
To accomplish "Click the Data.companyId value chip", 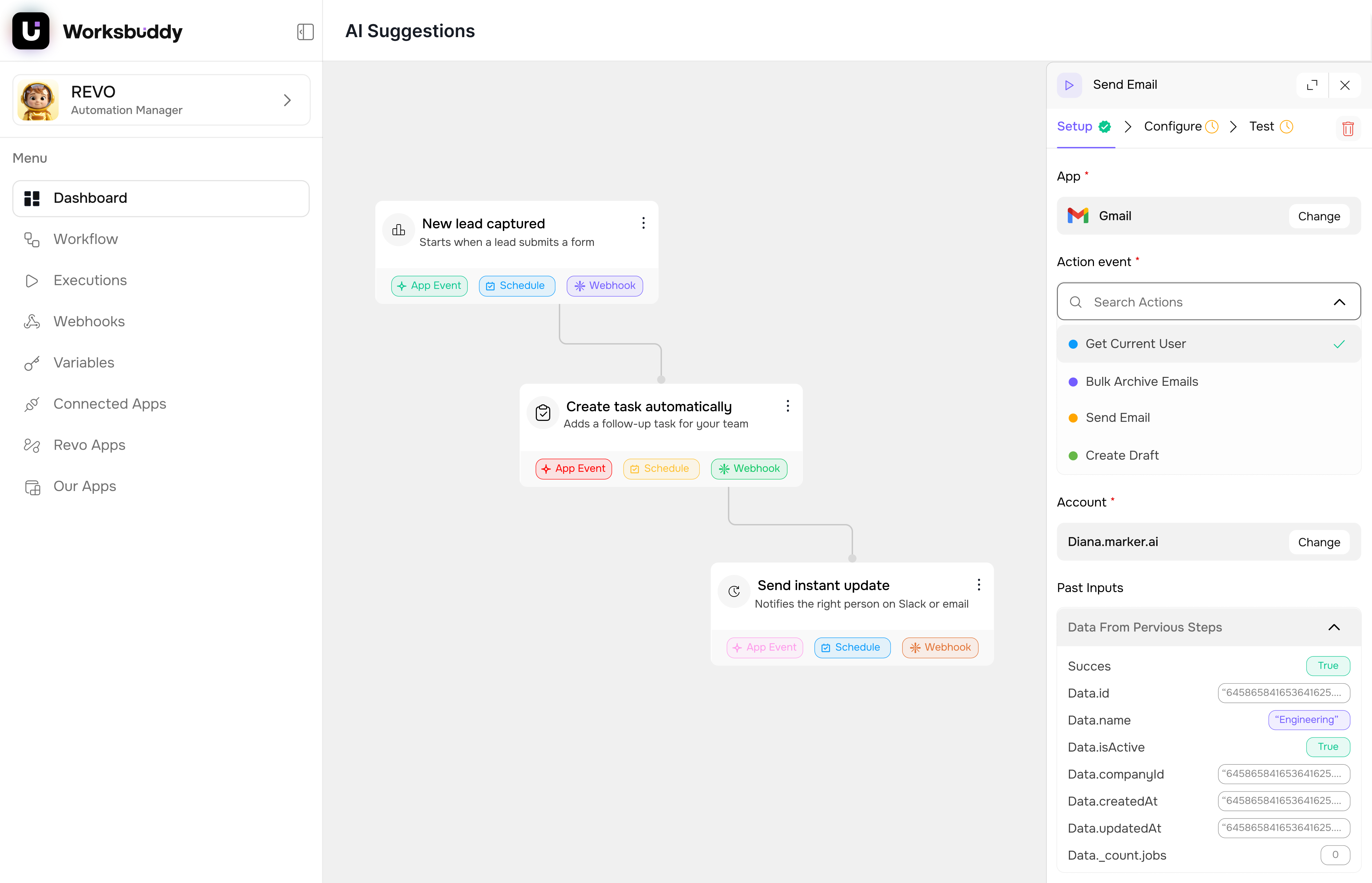I will click(x=1284, y=774).
